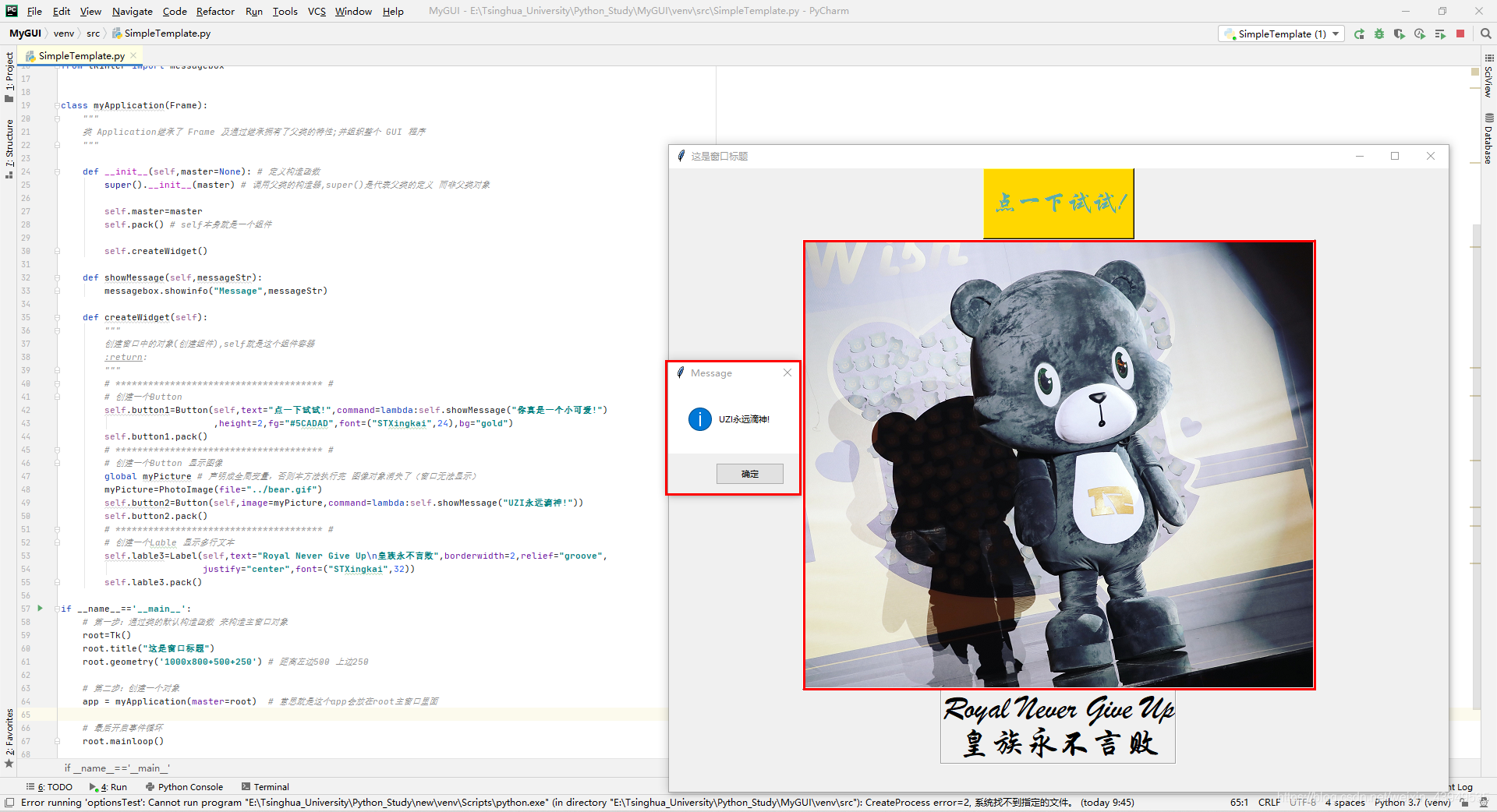Screen dimensions: 1497x812
Task: Open the SimpleTemplate (1) run configuration dropdown
Action: point(1281,34)
